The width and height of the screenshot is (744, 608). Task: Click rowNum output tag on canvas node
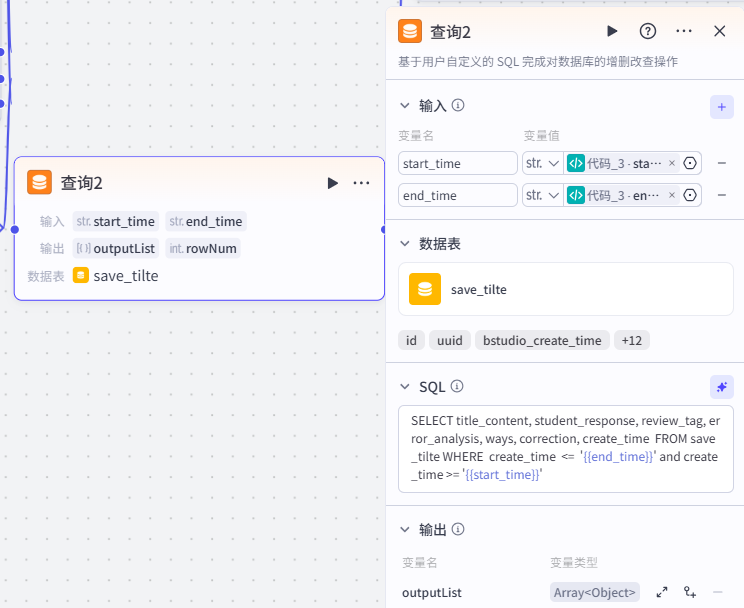(x=203, y=248)
